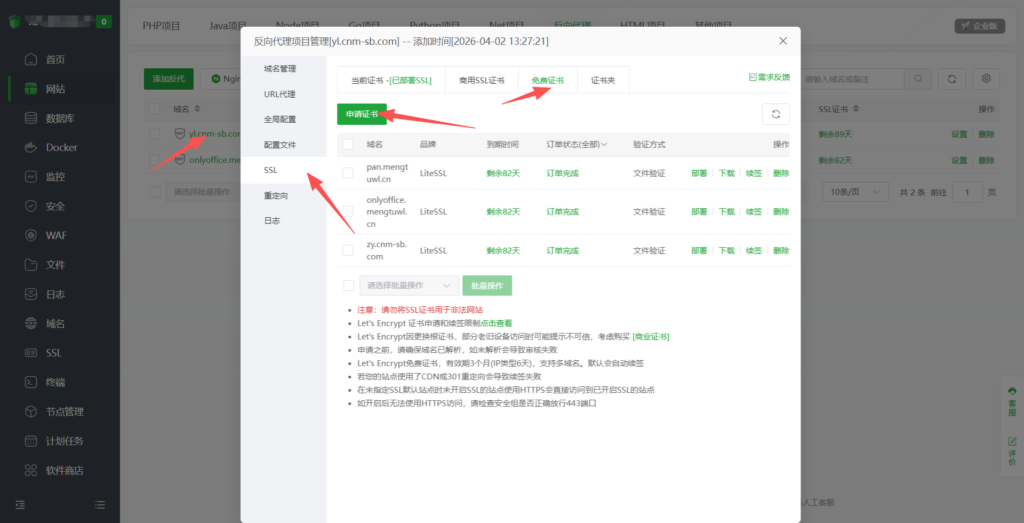
Task: Open WAF in the sidebar
Action: [x=56, y=236]
